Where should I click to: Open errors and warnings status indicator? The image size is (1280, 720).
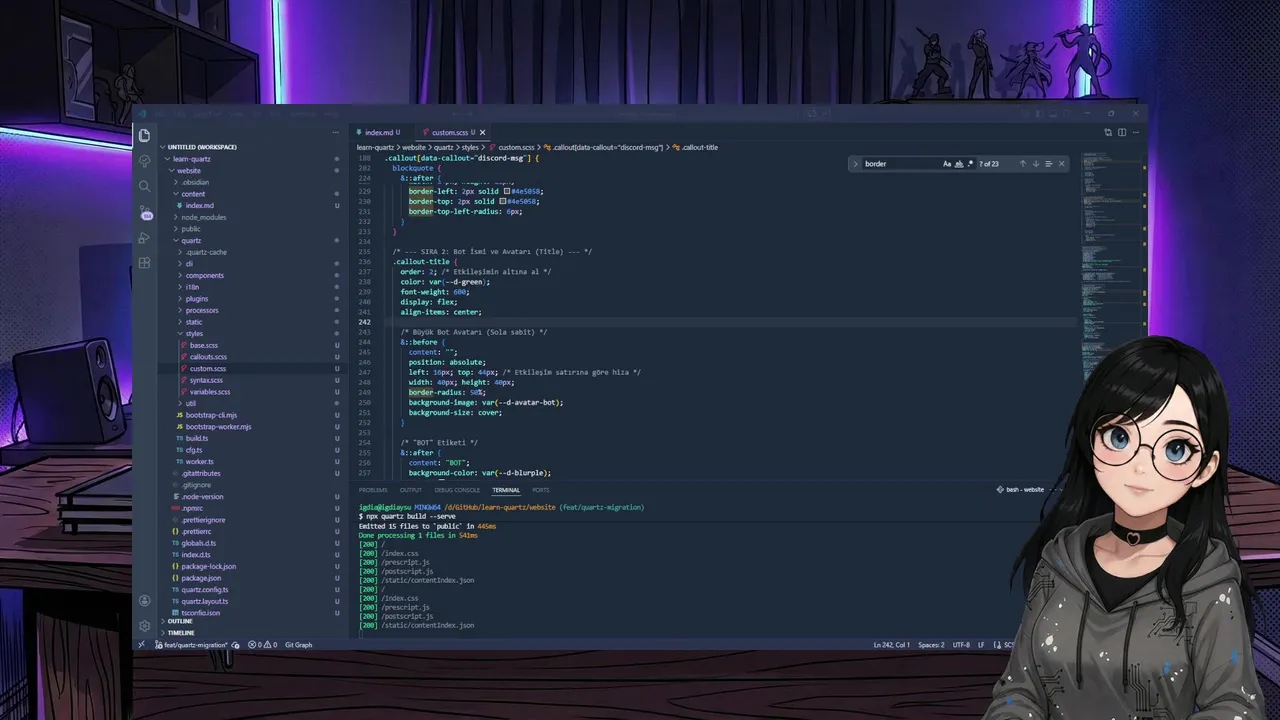263,645
